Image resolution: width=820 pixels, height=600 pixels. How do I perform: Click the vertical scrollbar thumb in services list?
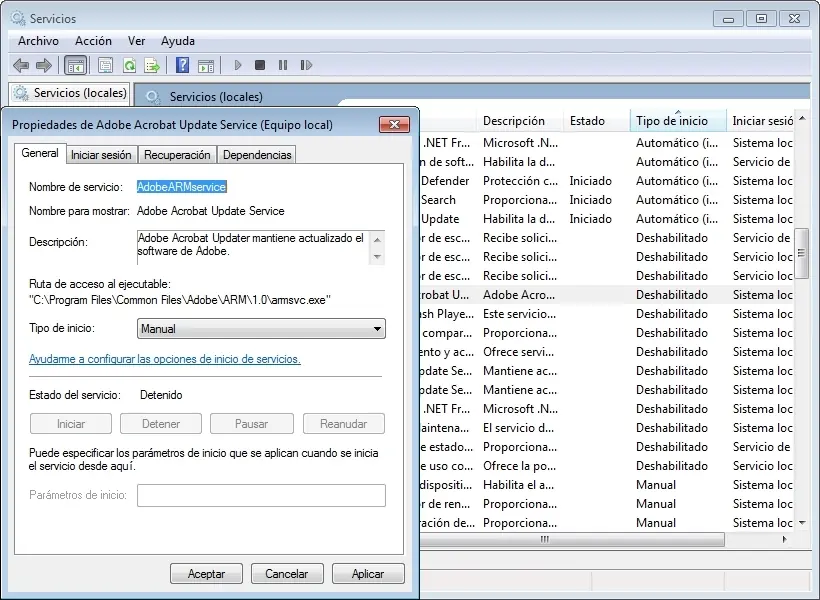coord(801,254)
